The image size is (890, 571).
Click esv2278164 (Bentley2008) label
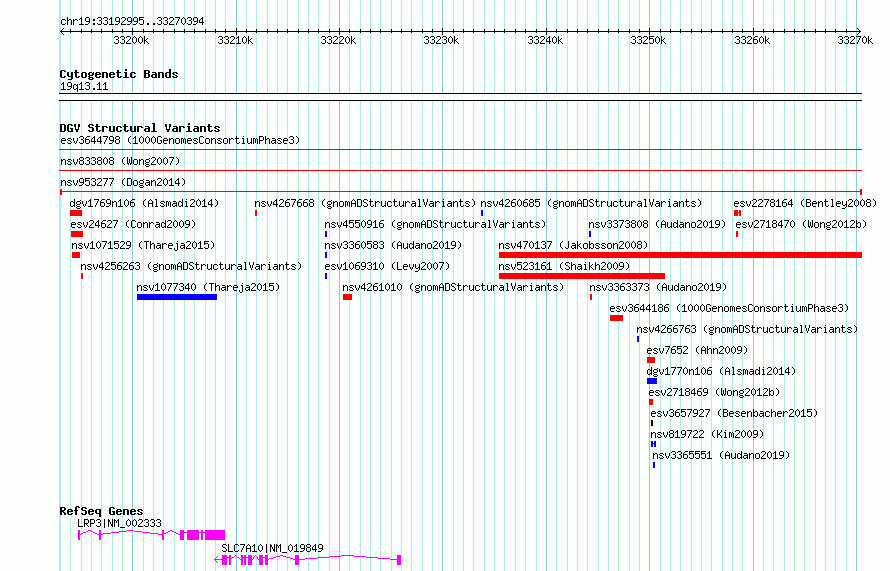[x=805, y=203]
